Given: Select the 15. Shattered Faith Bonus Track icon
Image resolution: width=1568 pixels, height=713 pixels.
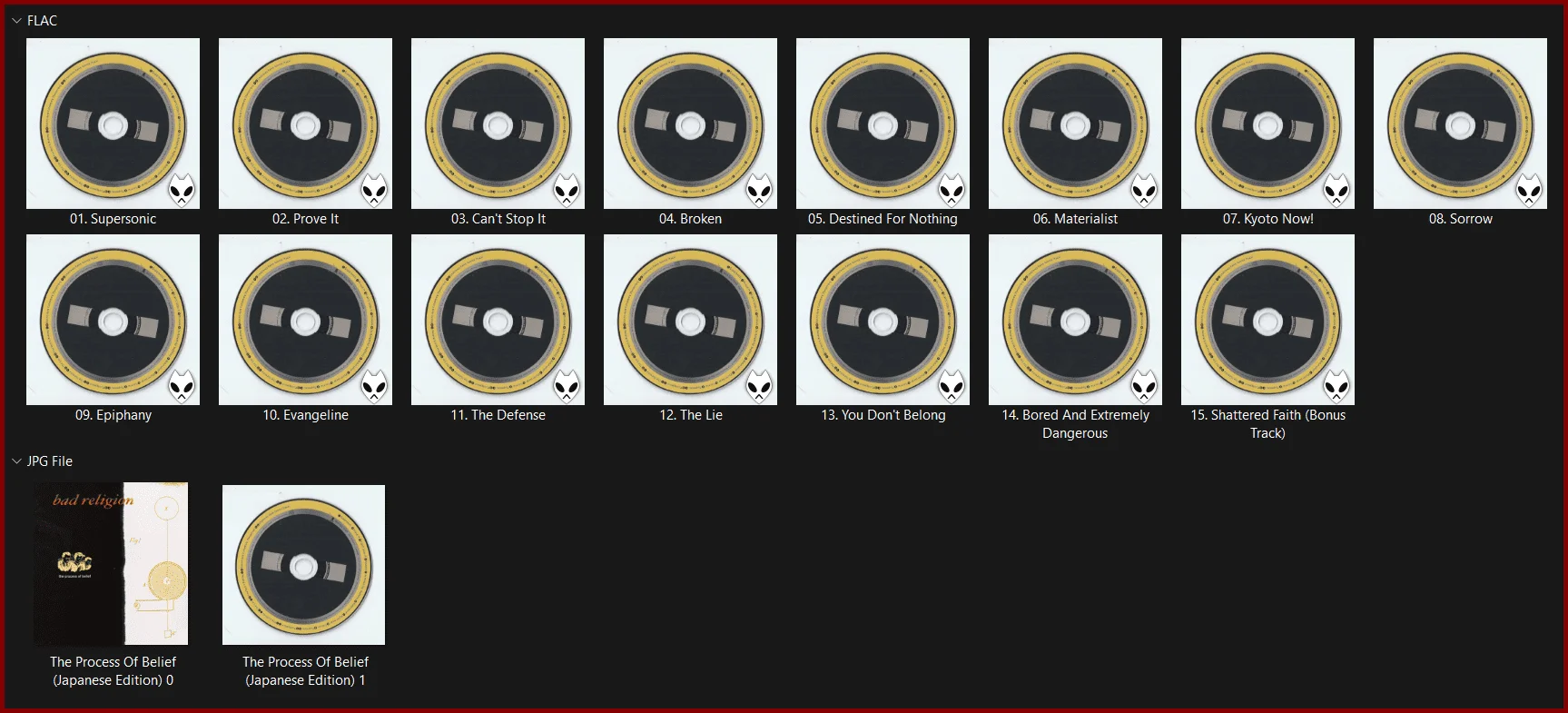Looking at the screenshot, I should 1267,320.
